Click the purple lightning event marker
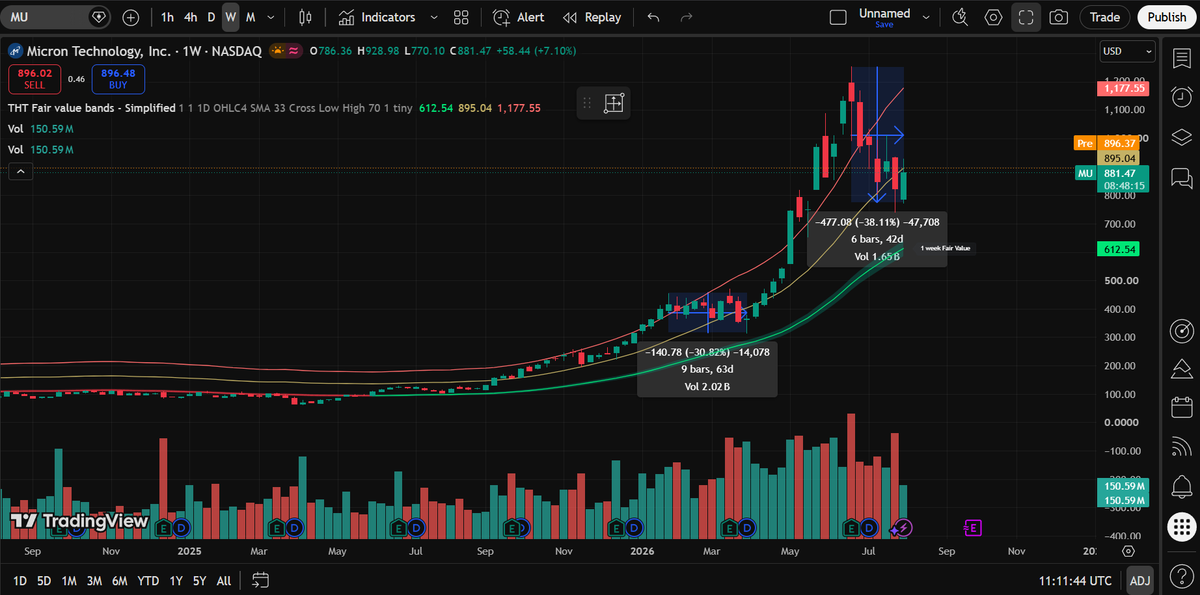Viewport: 1200px width, 595px height. tap(902, 527)
